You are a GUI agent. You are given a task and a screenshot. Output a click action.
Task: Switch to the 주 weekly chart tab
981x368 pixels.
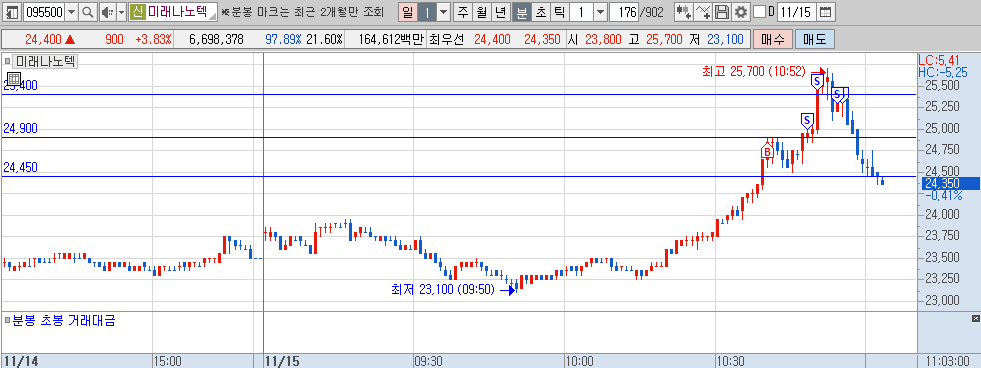[463, 12]
